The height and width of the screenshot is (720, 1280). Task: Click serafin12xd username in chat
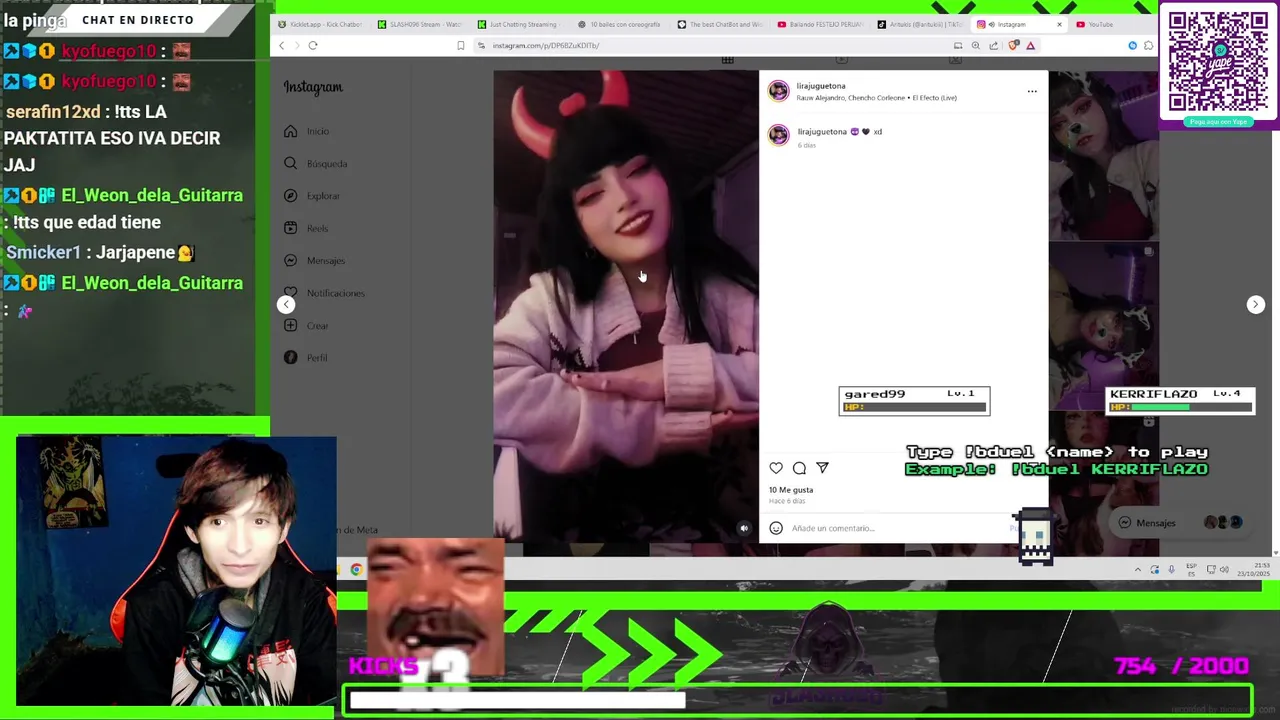tap(53, 112)
